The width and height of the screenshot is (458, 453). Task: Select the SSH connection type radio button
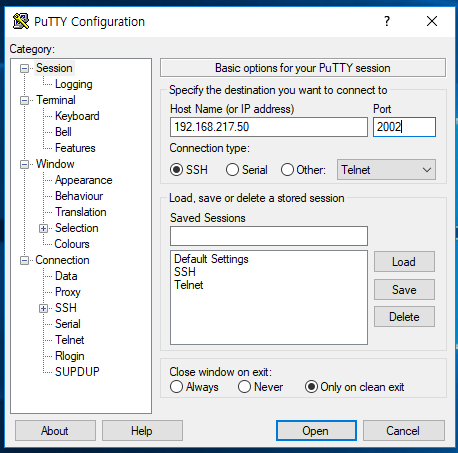(176, 170)
